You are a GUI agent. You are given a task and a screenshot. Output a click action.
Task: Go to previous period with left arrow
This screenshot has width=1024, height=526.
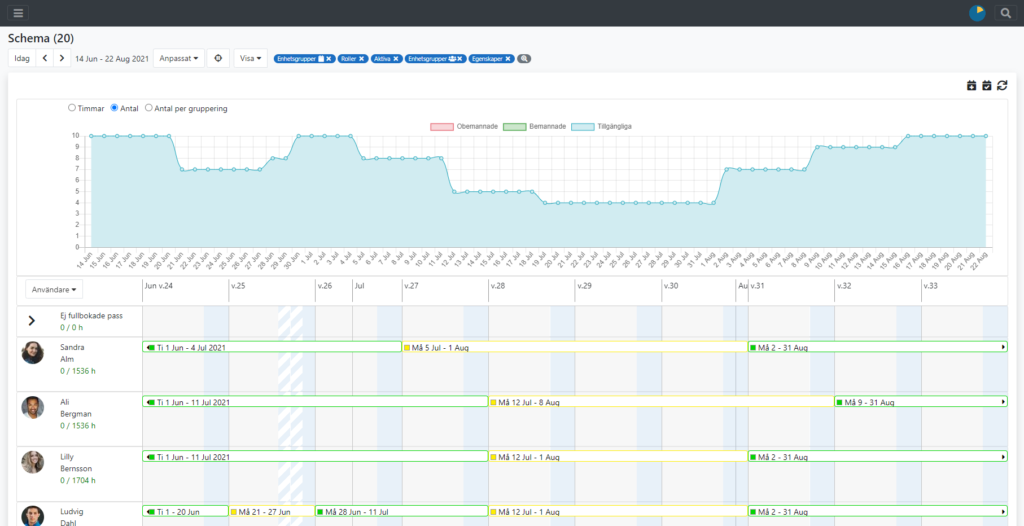[45, 58]
